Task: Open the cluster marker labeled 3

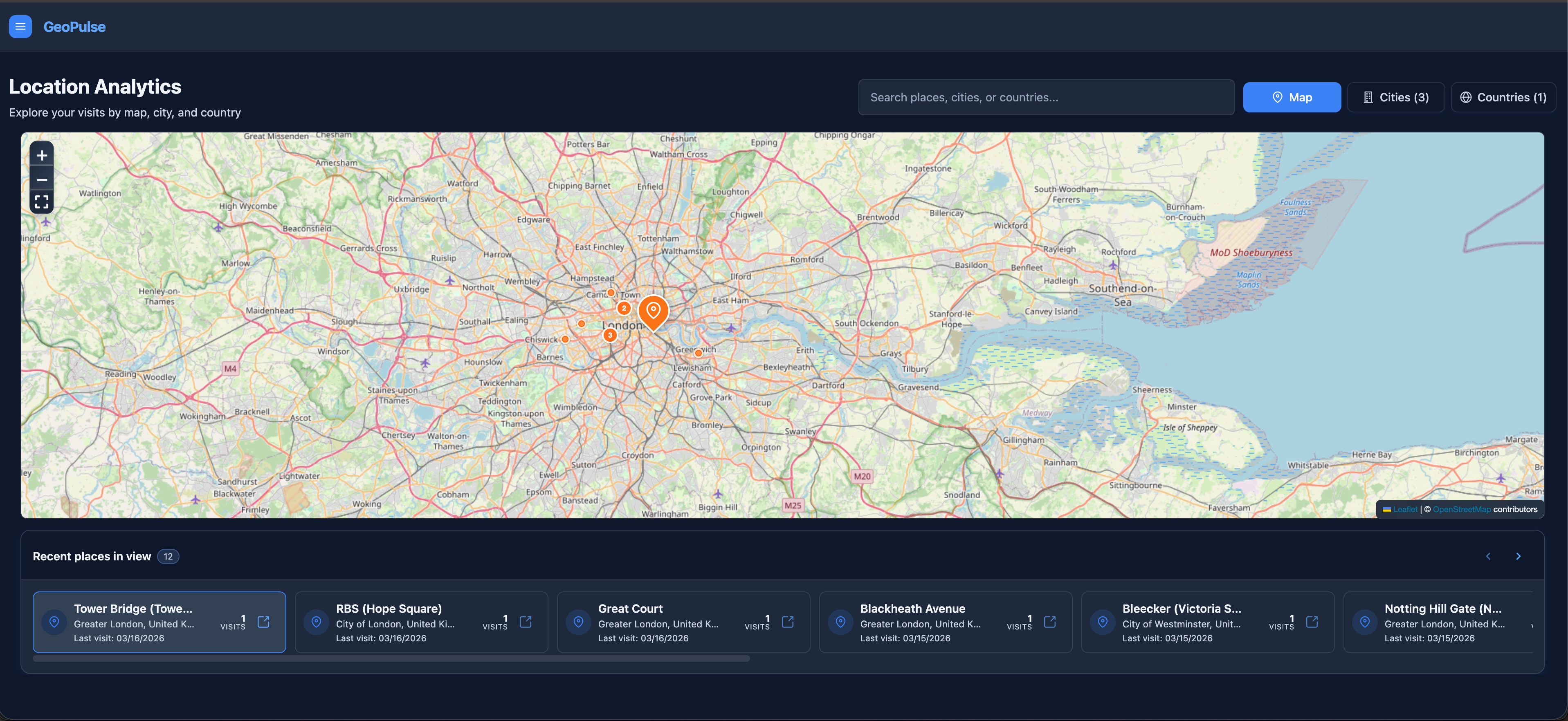Action: pyautogui.click(x=610, y=335)
